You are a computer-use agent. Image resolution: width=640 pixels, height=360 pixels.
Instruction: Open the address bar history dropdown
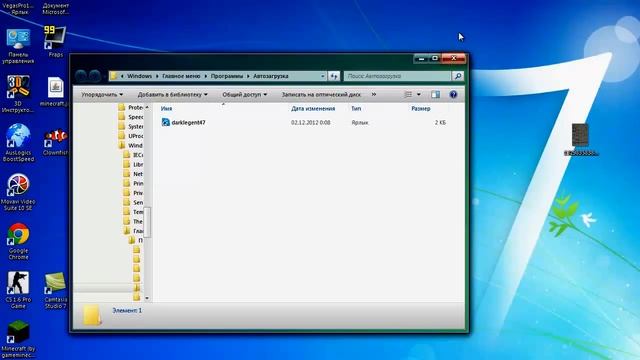[x=322, y=76]
